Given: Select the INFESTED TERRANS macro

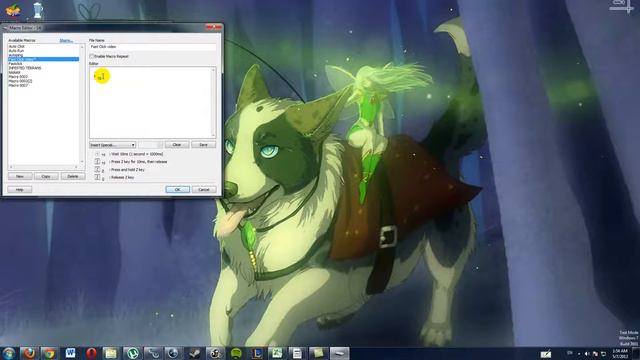Looking at the screenshot, I should point(25,68).
